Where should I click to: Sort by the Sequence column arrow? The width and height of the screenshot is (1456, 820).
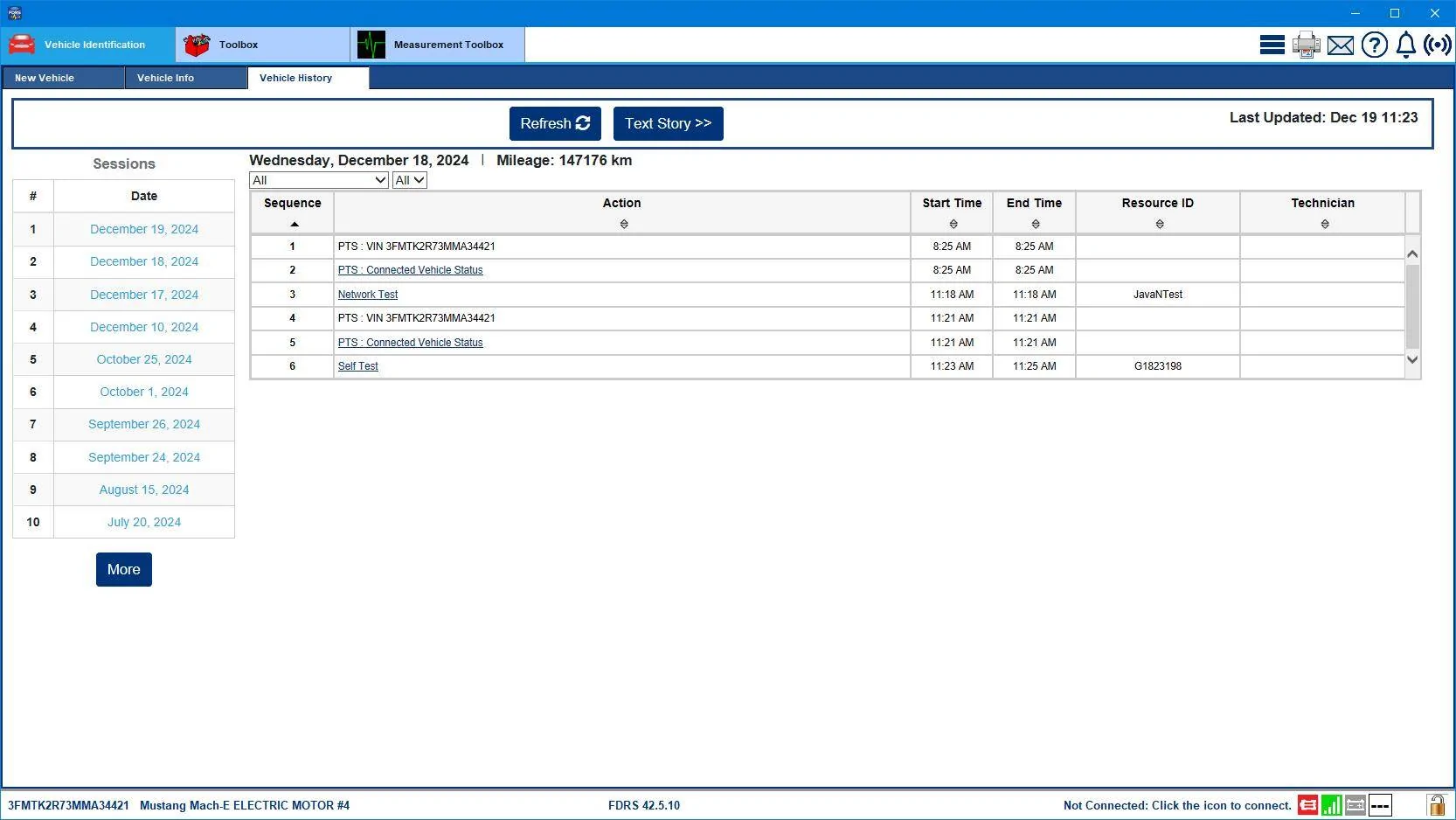[x=295, y=225]
